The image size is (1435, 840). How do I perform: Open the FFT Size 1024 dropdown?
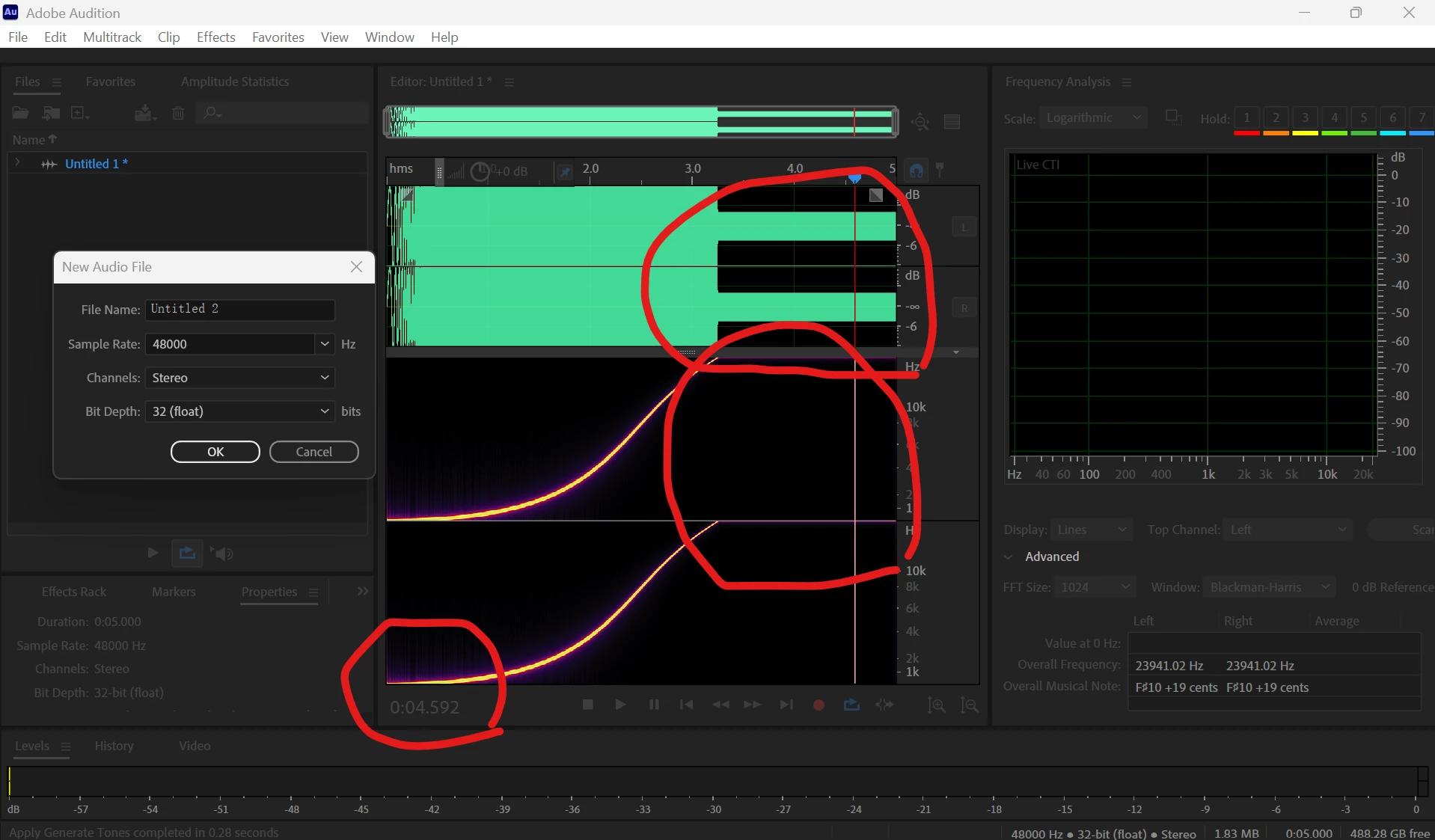(1095, 587)
